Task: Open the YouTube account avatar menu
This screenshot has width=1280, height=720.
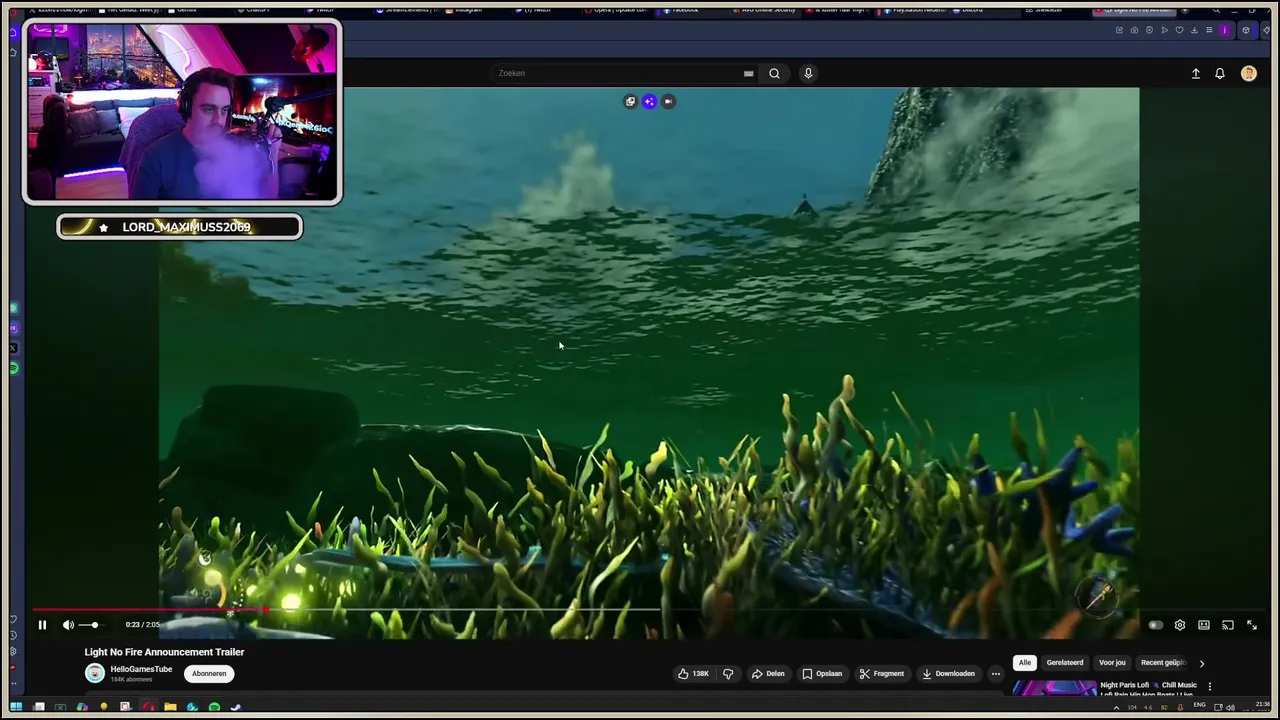Action: [1248, 73]
